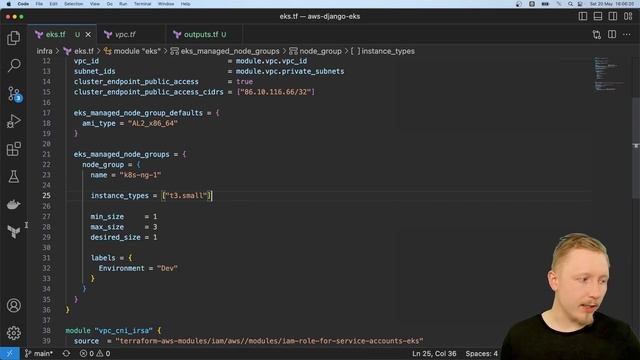
Task: Open changes compare icon in editor toolbar
Action: pyautogui.click(x=597, y=35)
